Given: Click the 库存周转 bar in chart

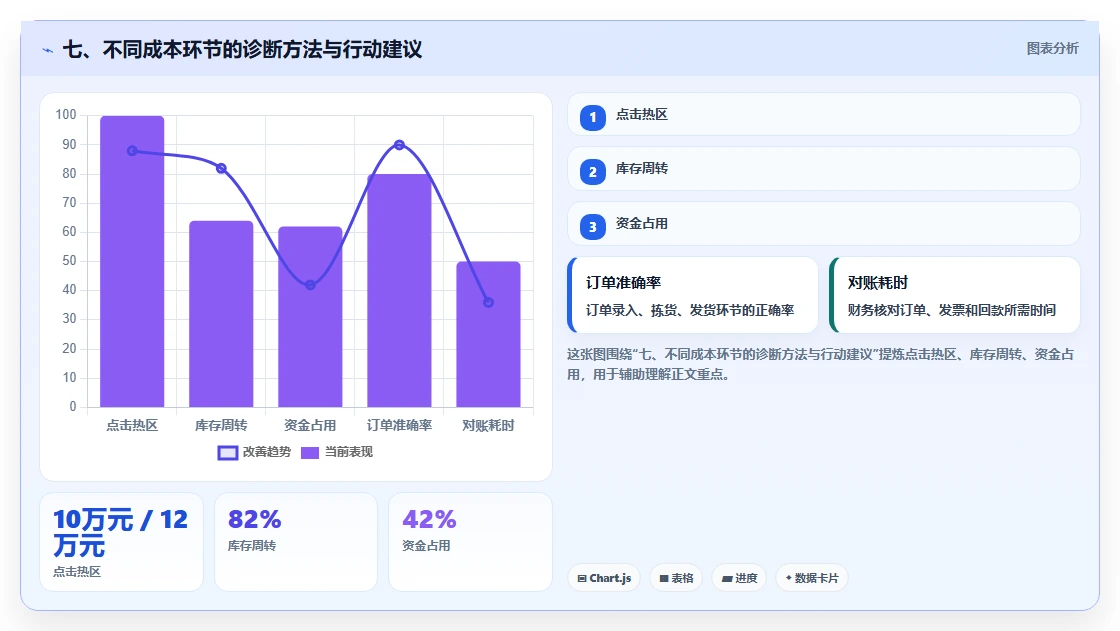Looking at the screenshot, I should (221, 314).
